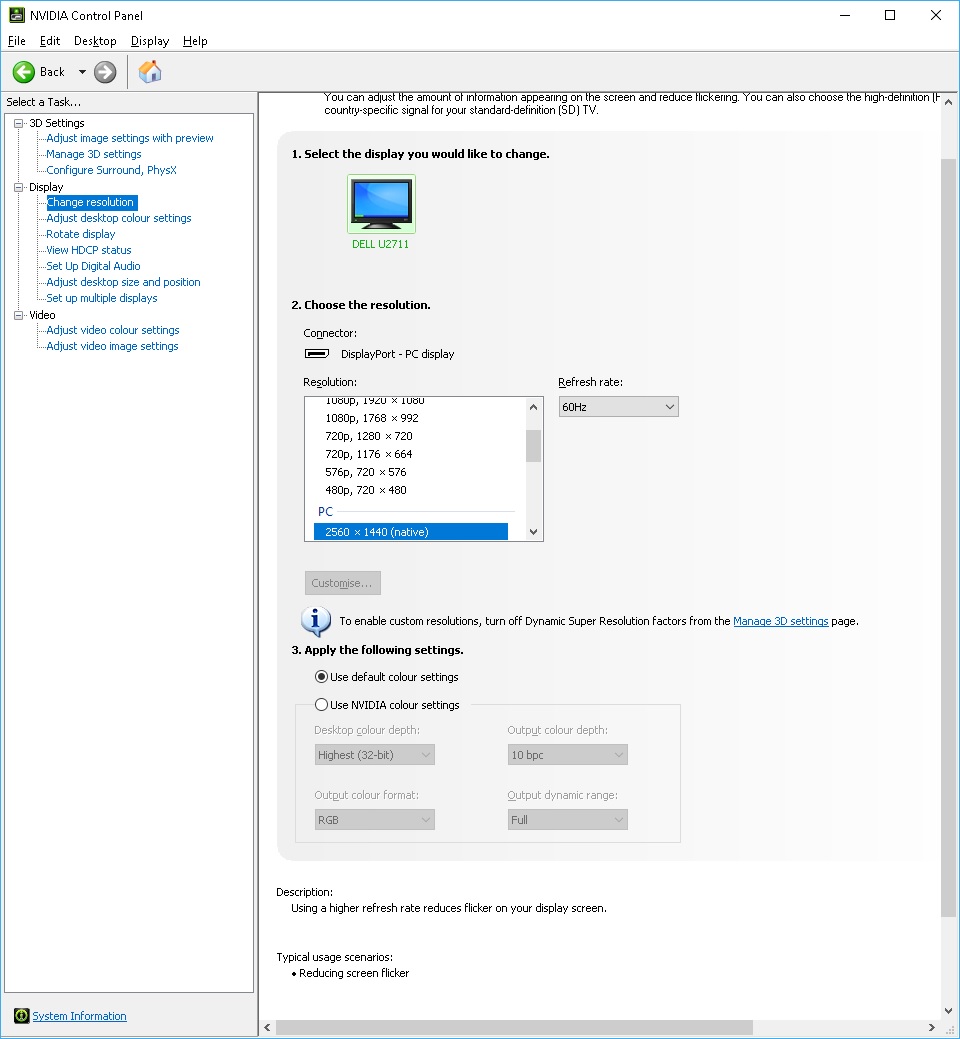
Task: Collapse the 3D Settings tree node
Action: point(19,123)
